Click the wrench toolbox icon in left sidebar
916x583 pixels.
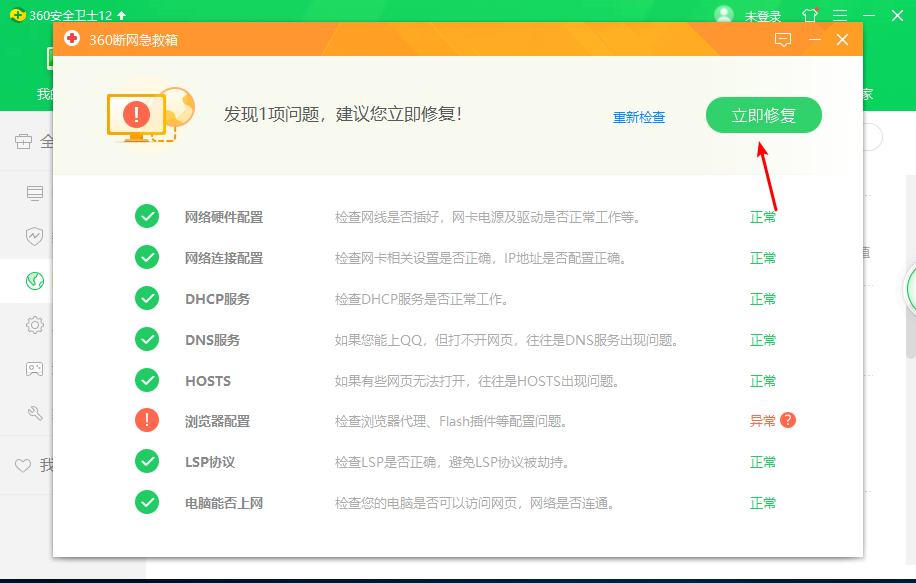[33, 411]
